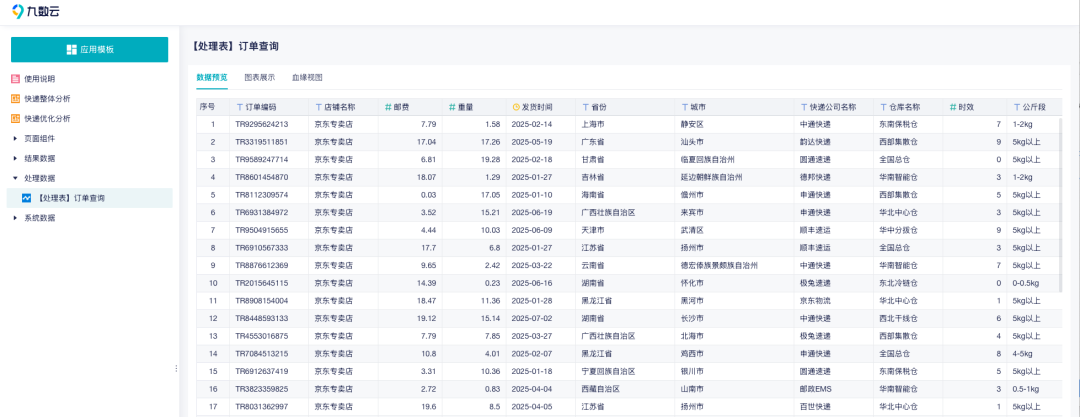
Task: Click the sidebar collapse handle dots
Action: tap(176, 369)
